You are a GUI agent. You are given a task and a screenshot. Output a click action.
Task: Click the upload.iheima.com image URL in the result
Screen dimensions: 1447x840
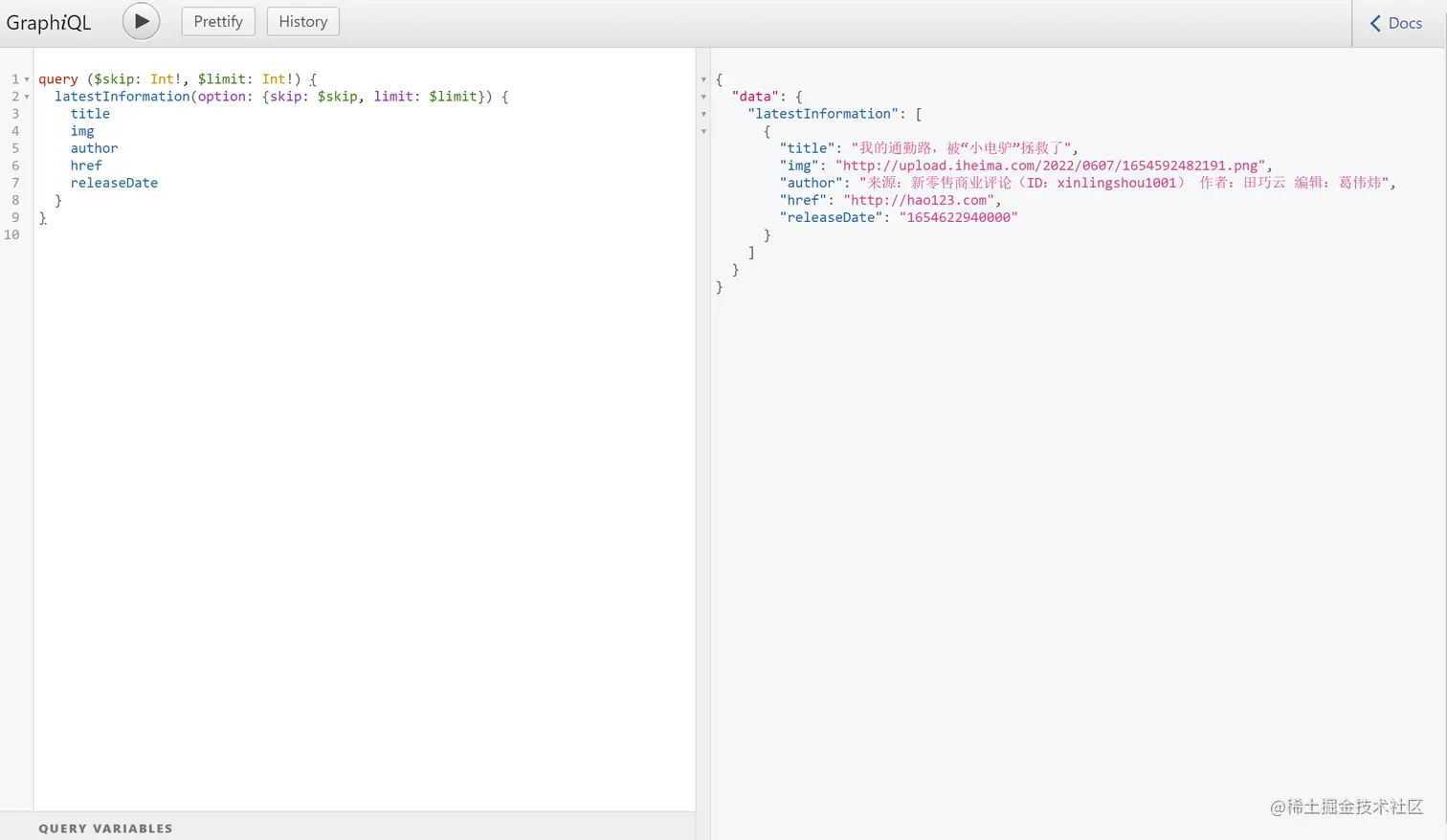tap(1050, 166)
